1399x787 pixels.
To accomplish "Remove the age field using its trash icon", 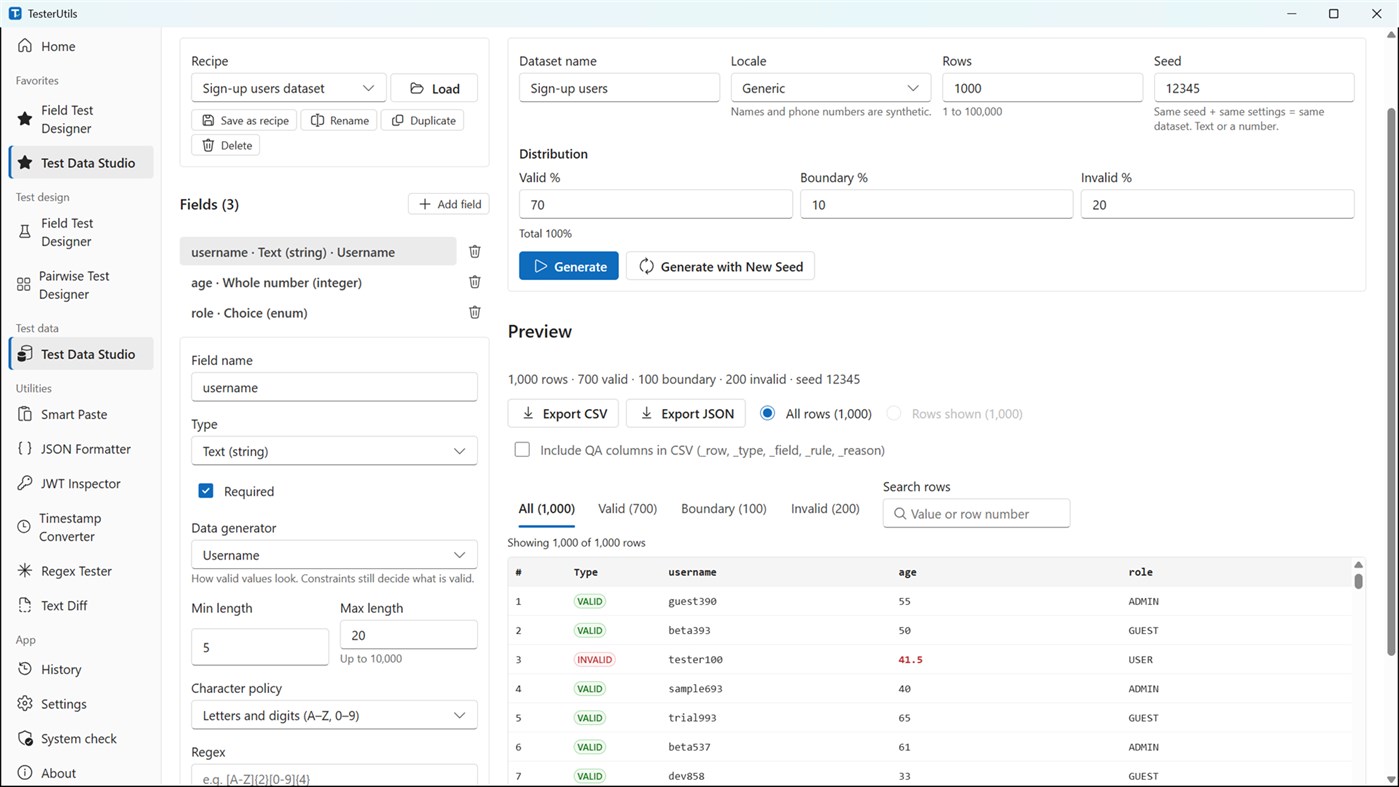I will 475,282.
